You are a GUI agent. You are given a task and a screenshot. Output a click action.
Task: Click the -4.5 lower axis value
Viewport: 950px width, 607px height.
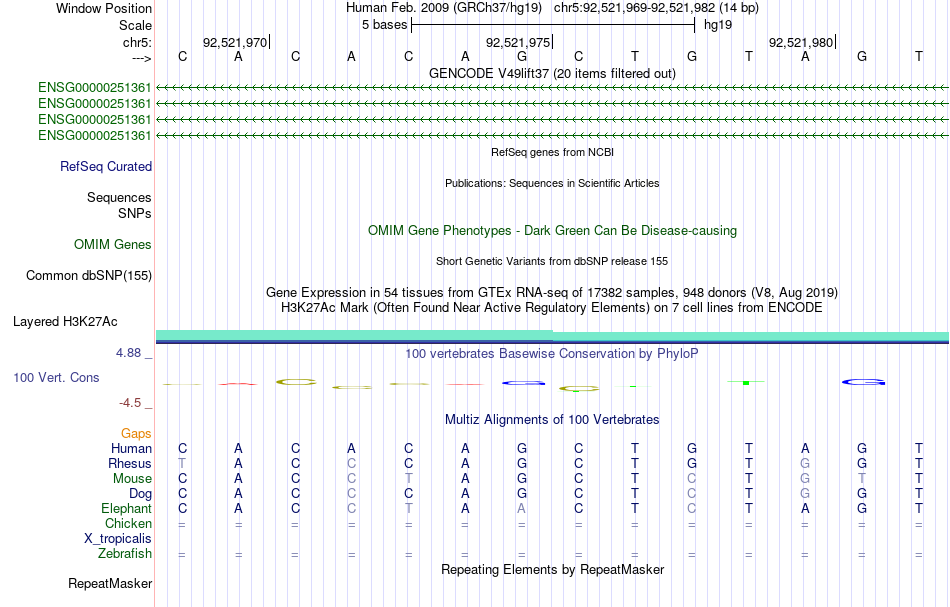130,403
